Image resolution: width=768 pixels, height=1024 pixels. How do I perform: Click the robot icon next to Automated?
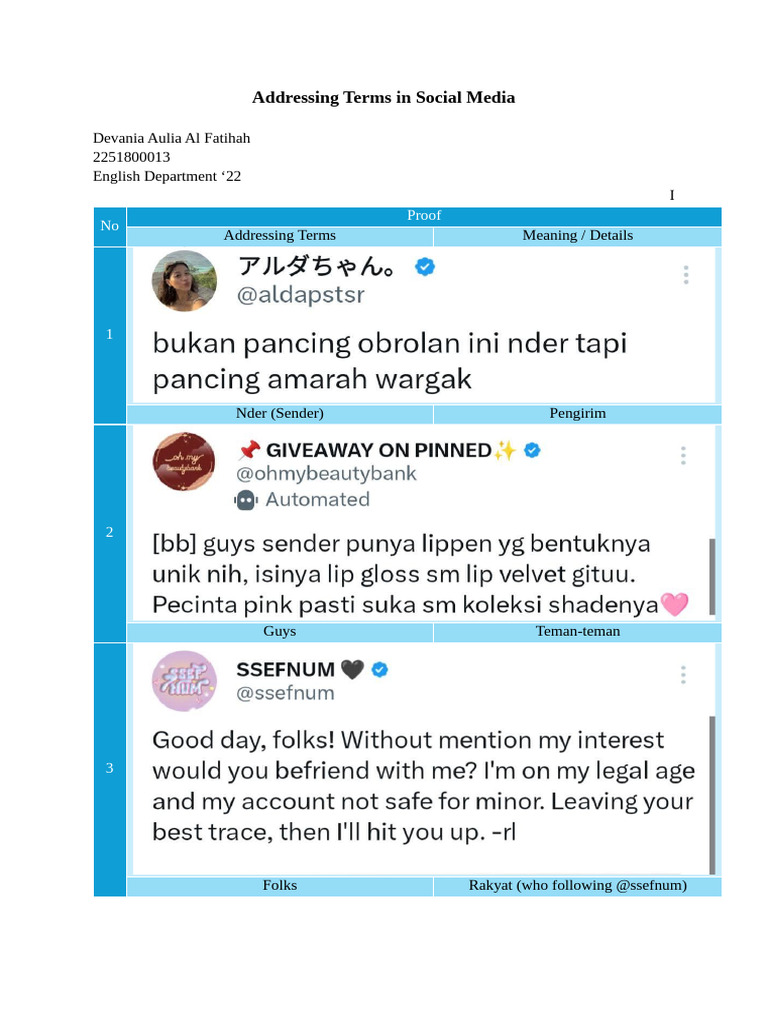[x=246, y=500]
